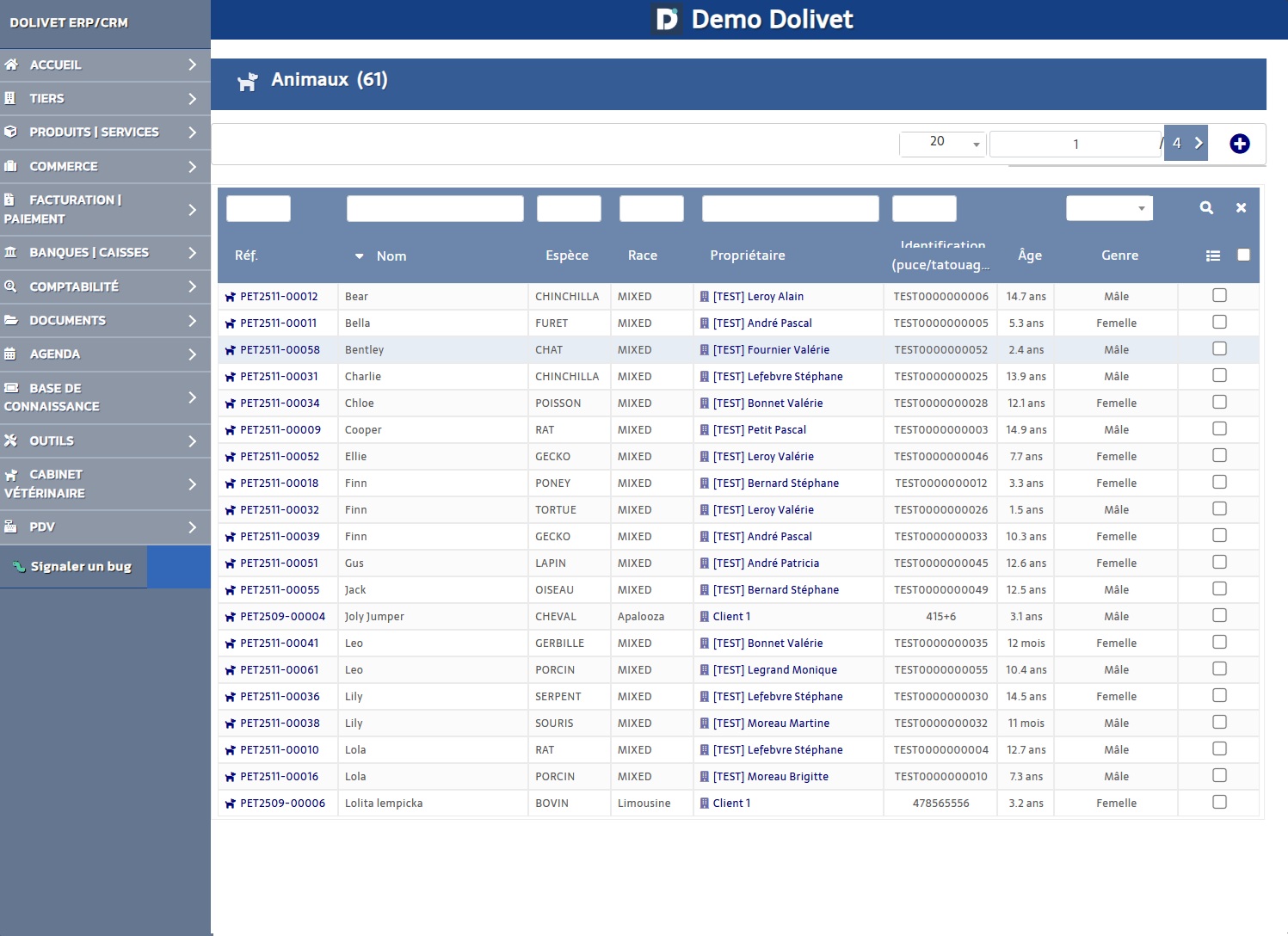Clear filters with the X icon

point(1241,207)
